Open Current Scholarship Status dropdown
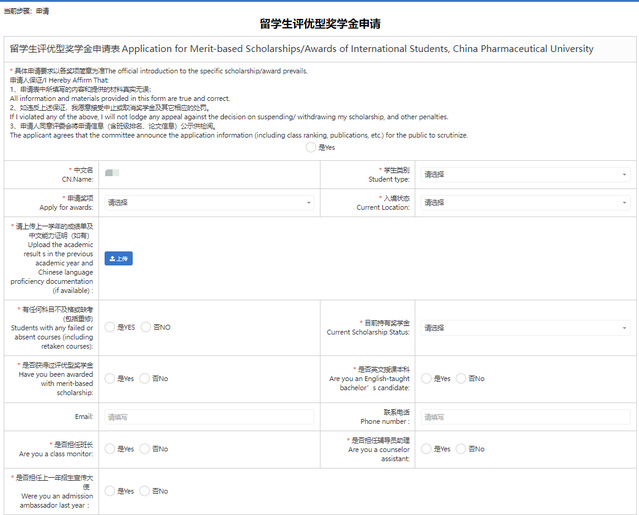Viewport: 639px width, 515px height. pos(523,327)
